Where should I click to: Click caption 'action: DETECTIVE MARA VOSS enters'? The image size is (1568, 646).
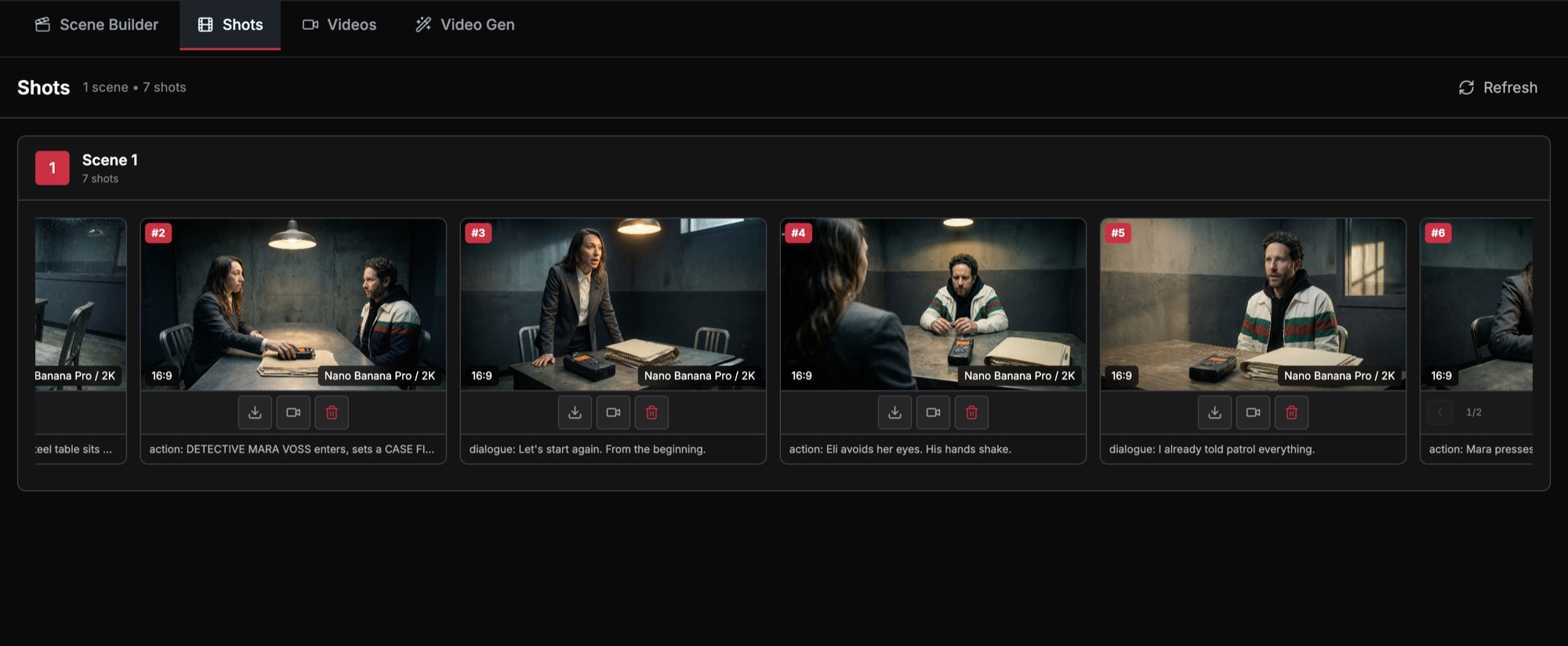tap(292, 449)
